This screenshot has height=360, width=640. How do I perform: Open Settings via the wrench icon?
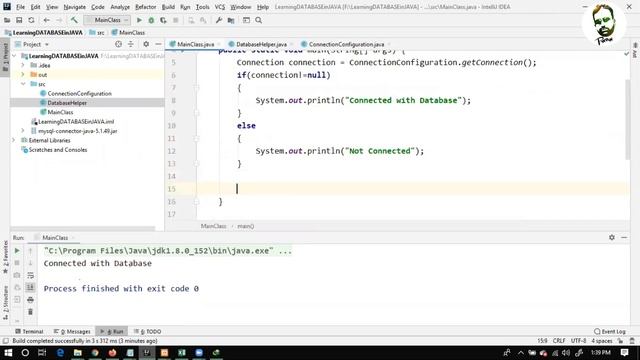pyautogui.click(x=219, y=20)
